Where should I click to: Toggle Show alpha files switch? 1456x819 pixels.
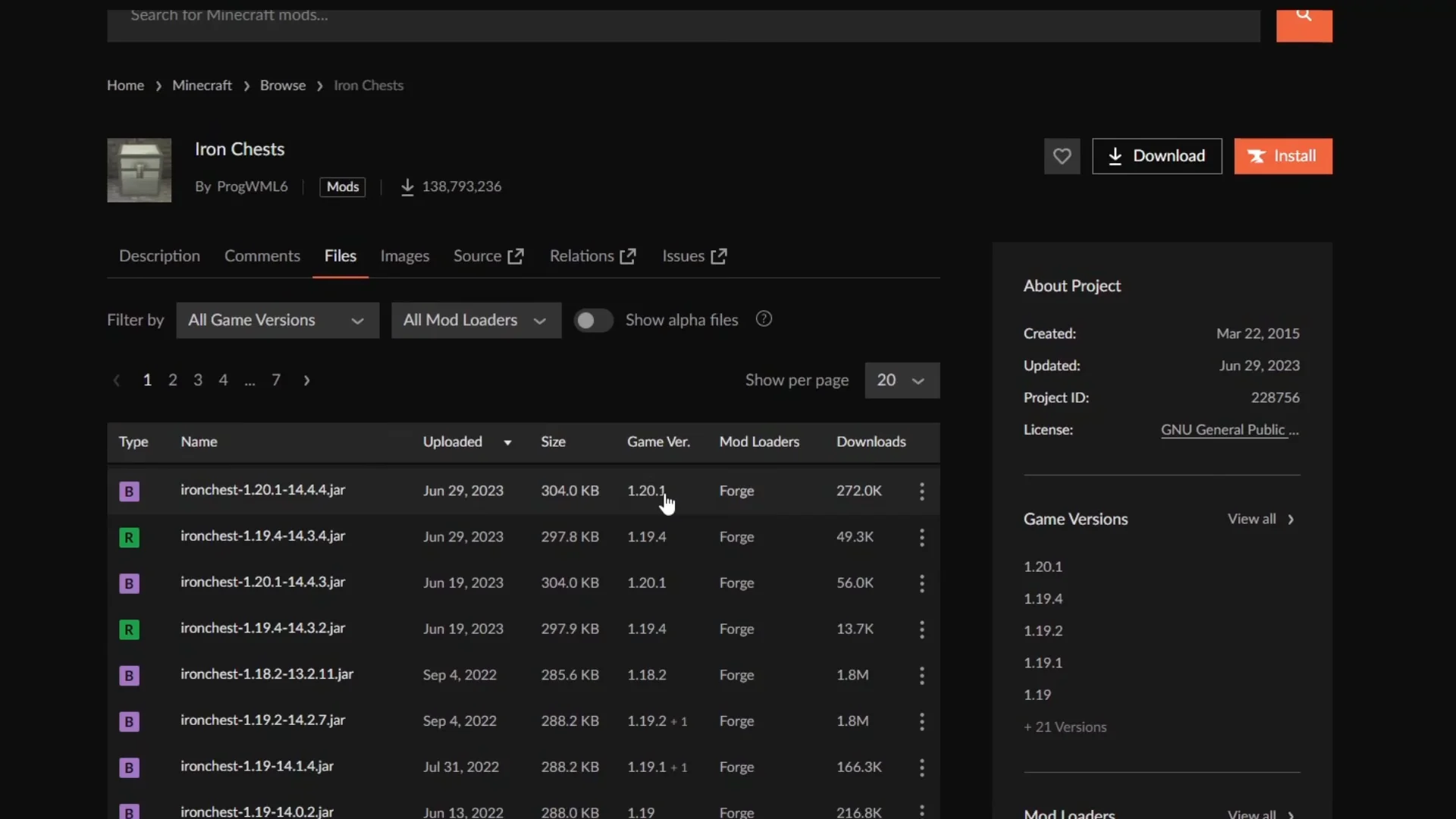[x=593, y=320]
